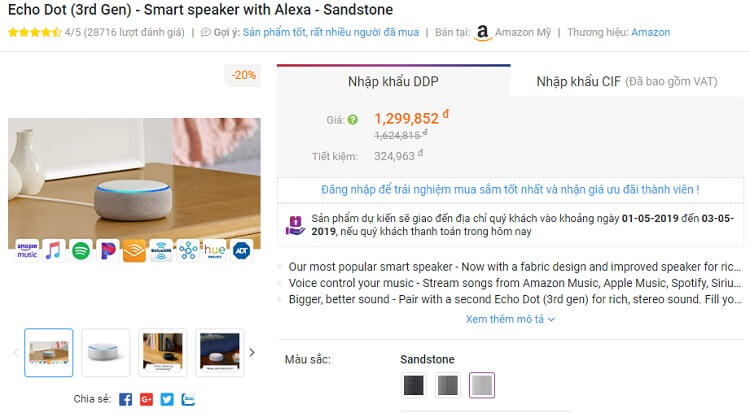Go to next thumbnails with right arrow
Image resolution: width=750 pixels, height=413 pixels.
click(252, 353)
